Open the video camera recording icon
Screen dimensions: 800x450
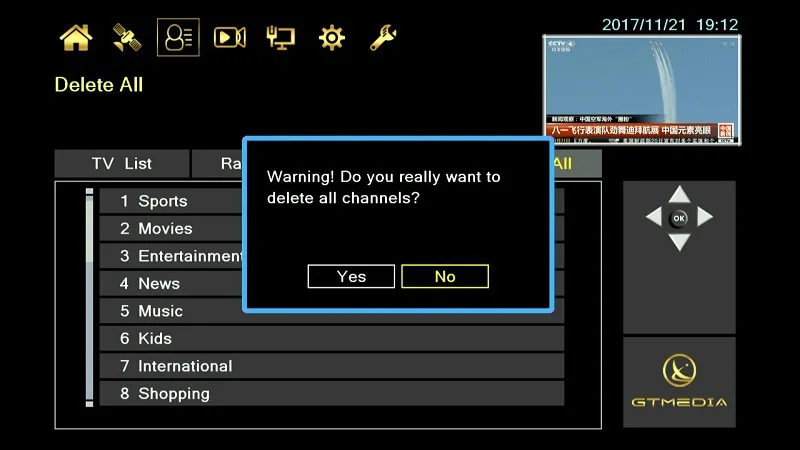coord(230,38)
